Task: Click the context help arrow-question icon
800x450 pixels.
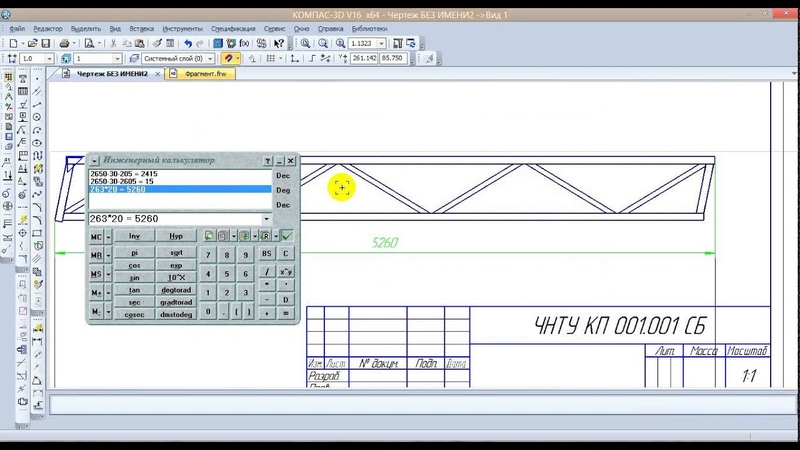Action: pos(279,43)
